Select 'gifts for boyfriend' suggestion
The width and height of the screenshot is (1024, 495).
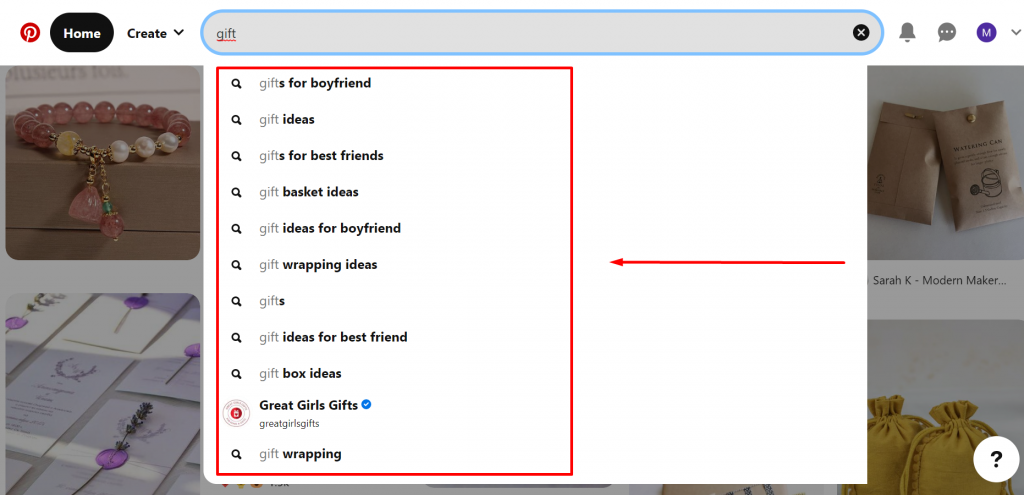tap(314, 83)
